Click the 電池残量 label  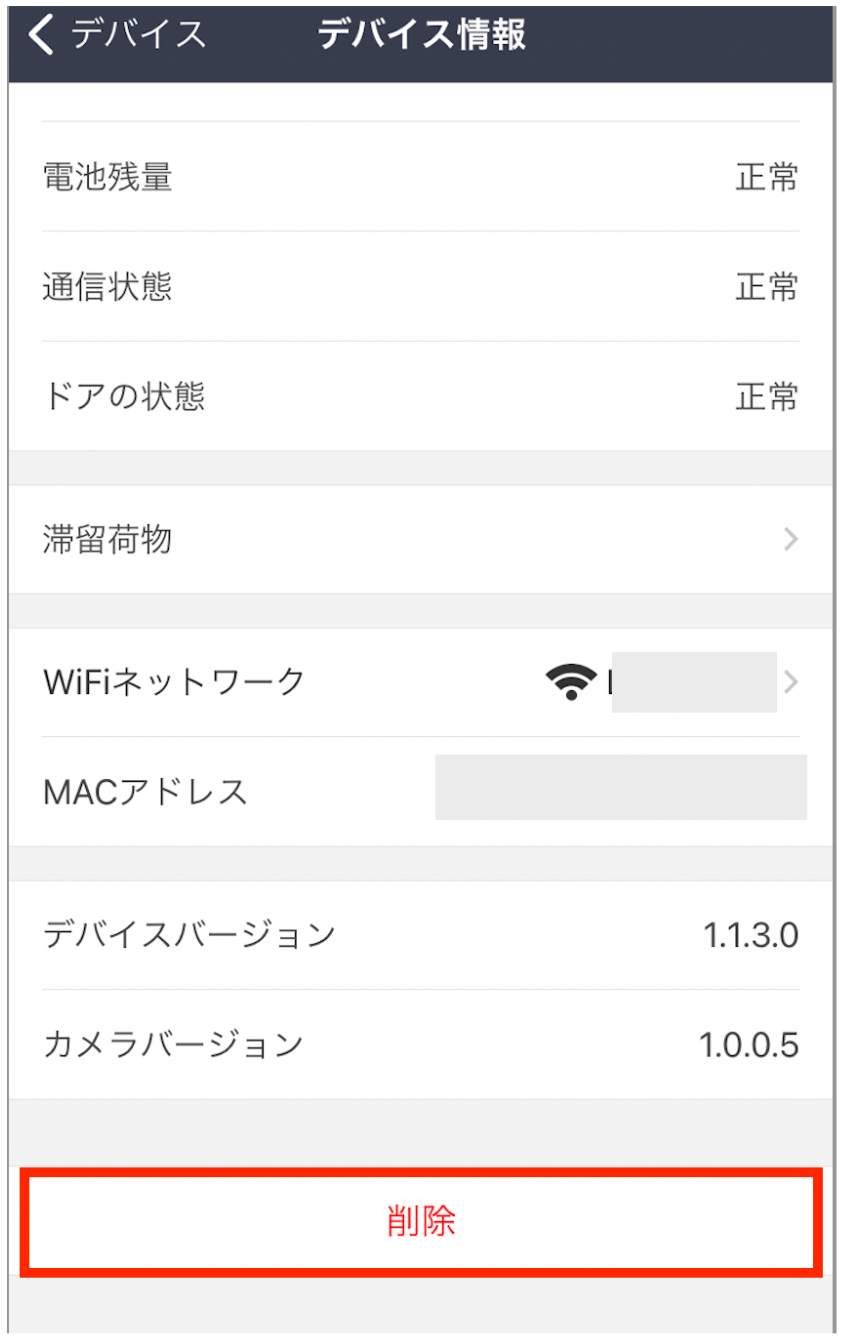coord(108,177)
